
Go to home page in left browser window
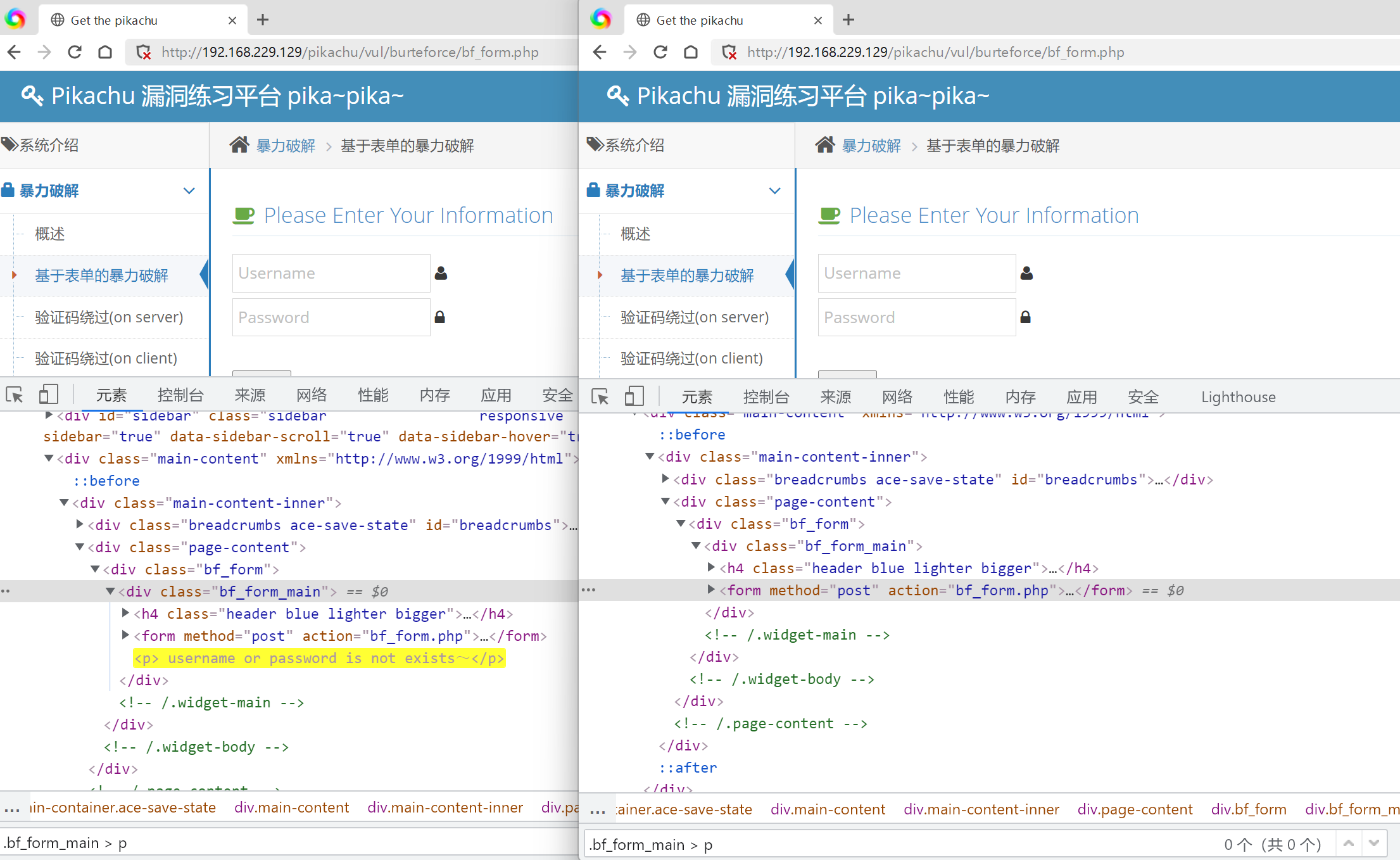105,52
